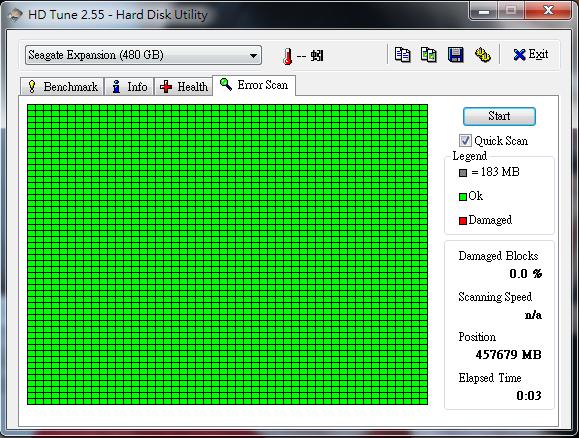Click the magnifier icon on Error Scan tab
Image resolution: width=579 pixels, height=438 pixels.
click(x=226, y=84)
